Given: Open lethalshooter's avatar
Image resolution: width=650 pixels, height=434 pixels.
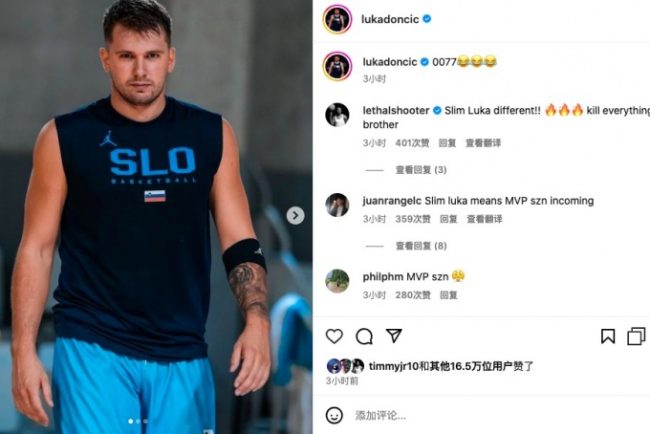Looking at the screenshot, I should [x=337, y=115].
